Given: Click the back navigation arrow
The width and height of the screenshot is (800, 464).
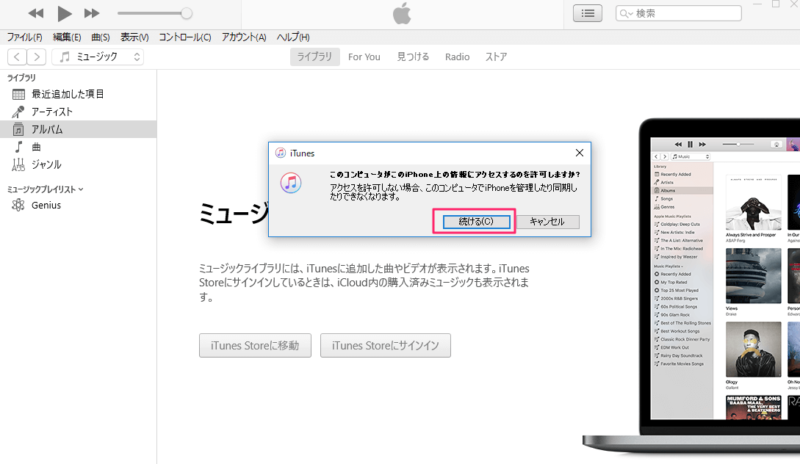Looking at the screenshot, I should pyautogui.click(x=17, y=57).
